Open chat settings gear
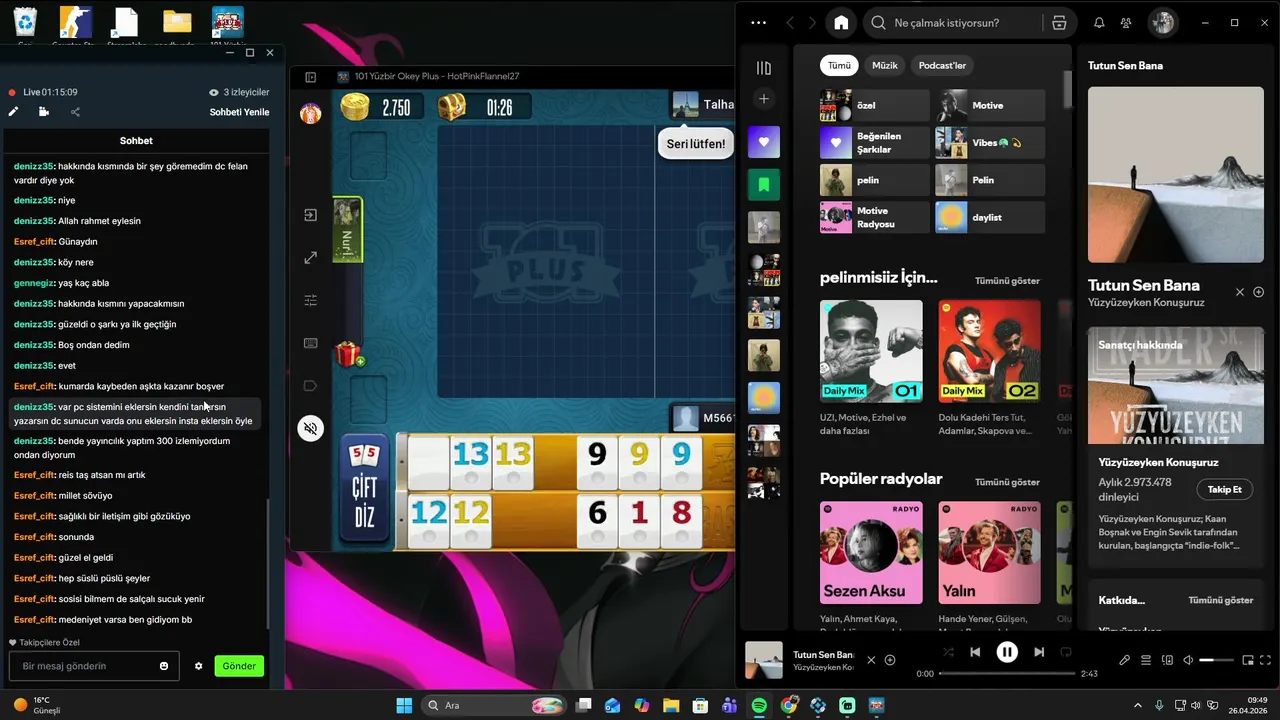Image resolution: width=1280 pixels, height=720 pixels. [198, 666]
